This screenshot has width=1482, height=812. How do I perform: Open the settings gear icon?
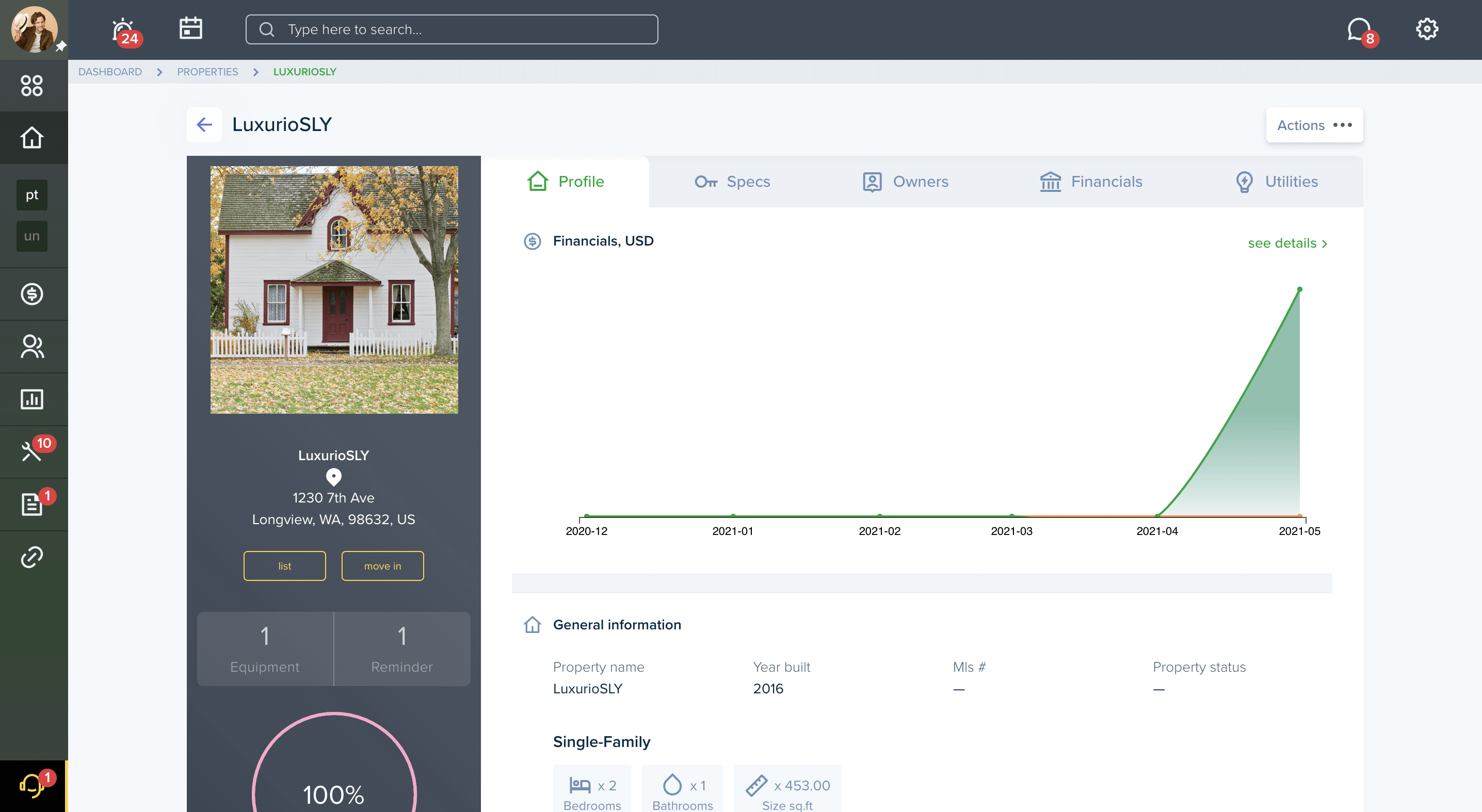[x=1427, y=29]
